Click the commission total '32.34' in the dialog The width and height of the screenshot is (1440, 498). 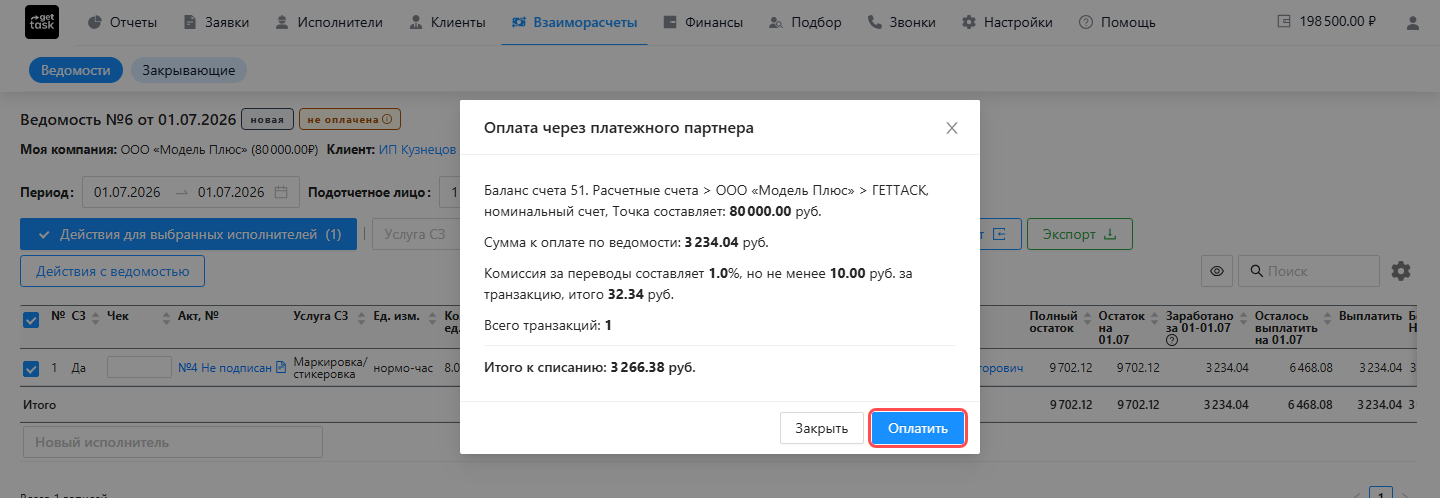625,294
